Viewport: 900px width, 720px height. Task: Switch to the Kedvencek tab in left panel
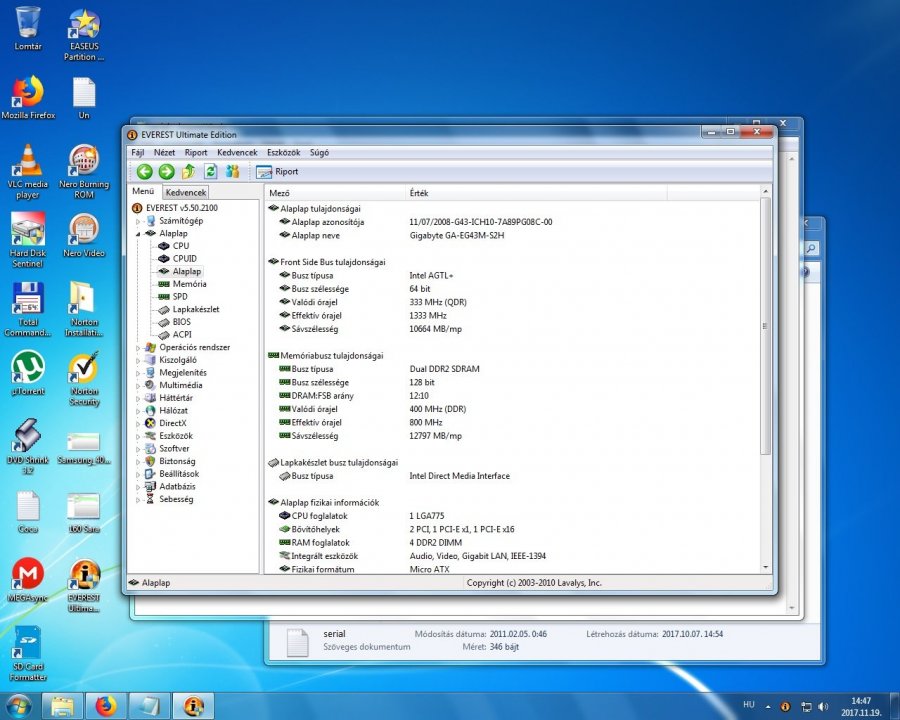coord(186,192)
